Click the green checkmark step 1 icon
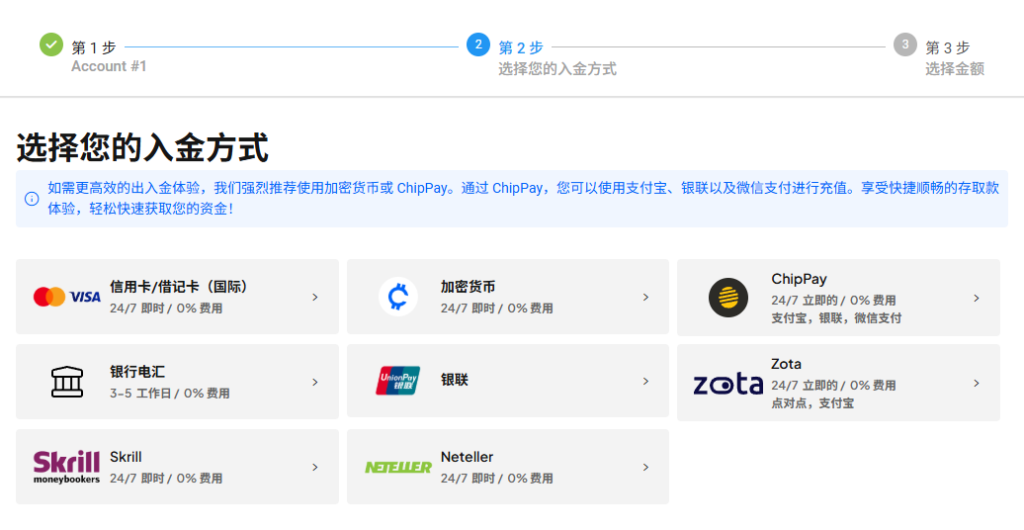Viewport: 1024px width, 530px height. coord(51,45)
